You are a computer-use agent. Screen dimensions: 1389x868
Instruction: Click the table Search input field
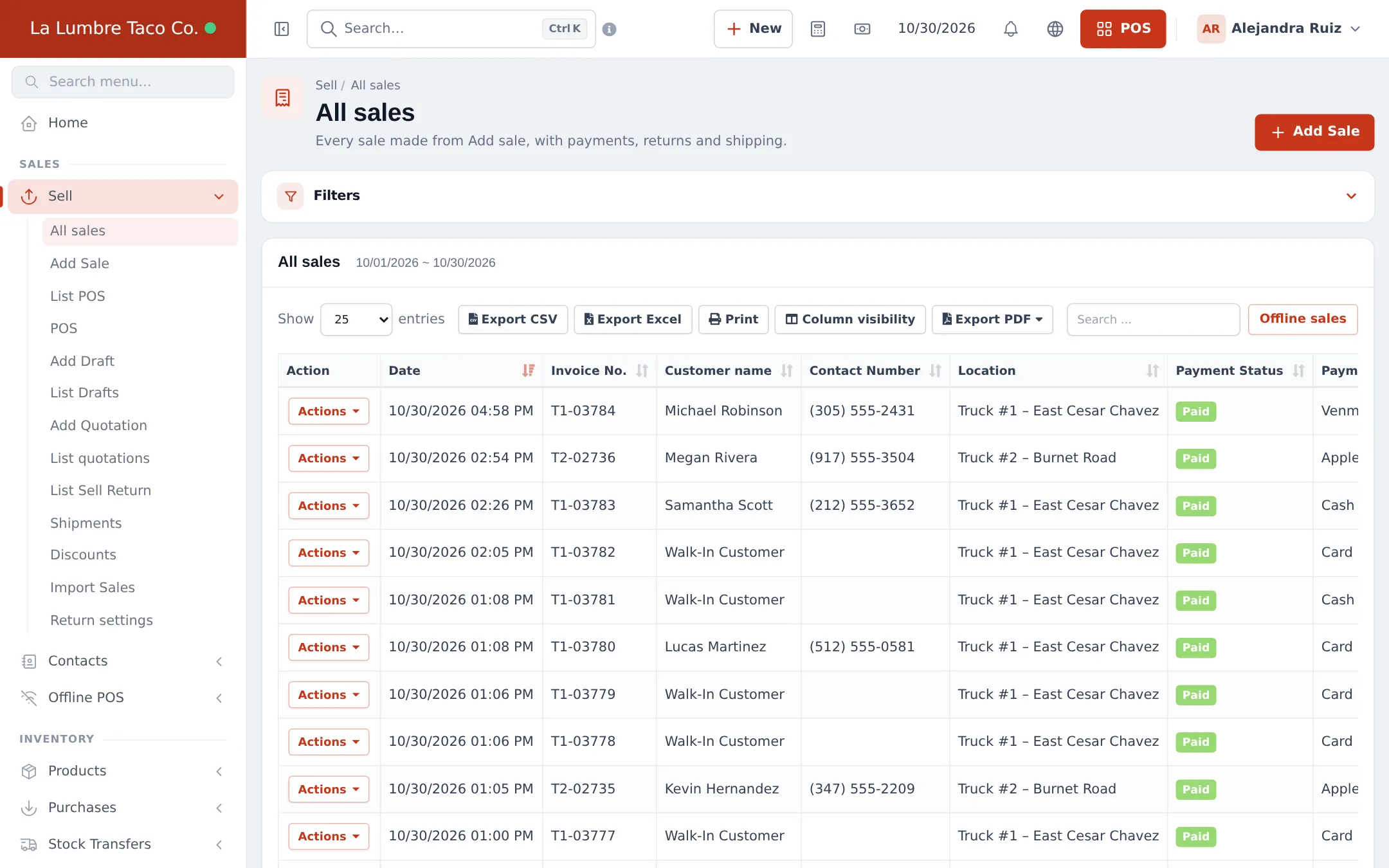point(1153,319)
